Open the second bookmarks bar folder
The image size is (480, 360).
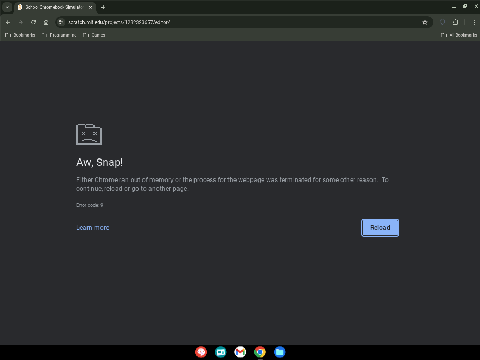[59, 35]
